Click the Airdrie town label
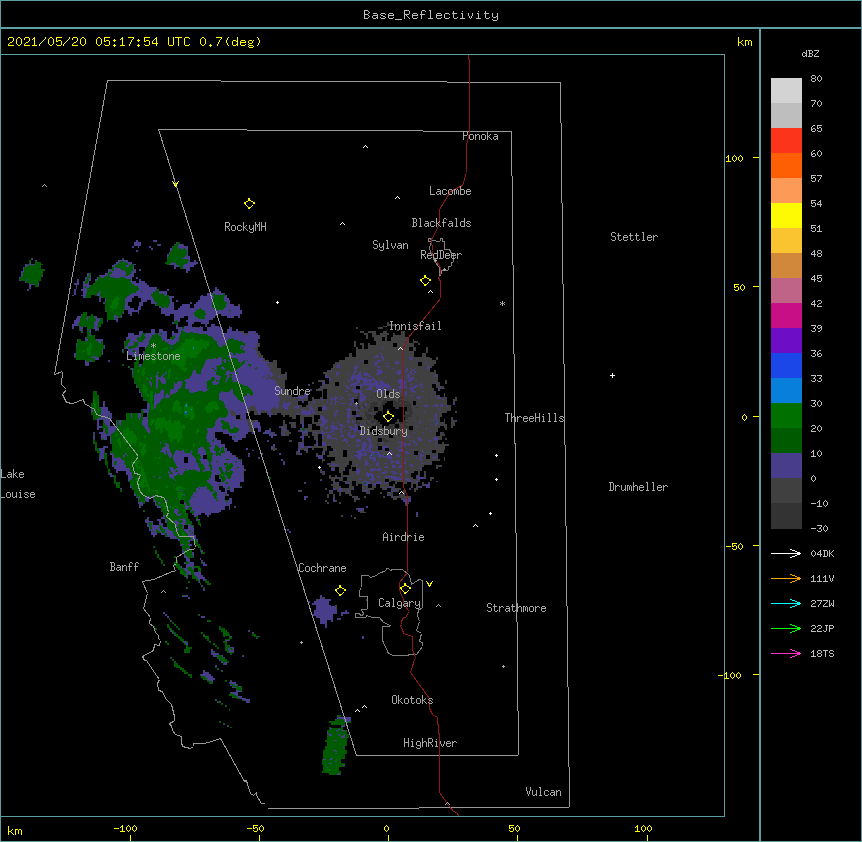 point(404,537)
